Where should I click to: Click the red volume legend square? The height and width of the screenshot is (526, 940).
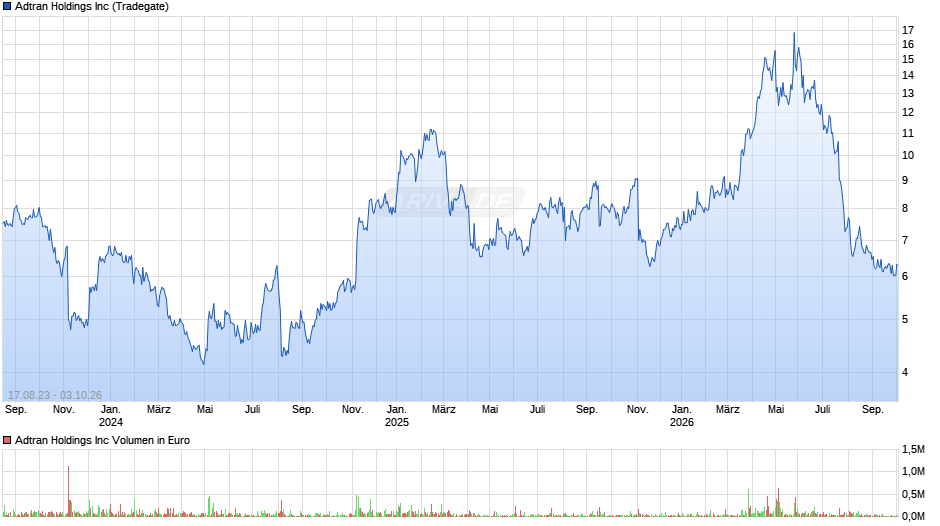coord(7,440)
